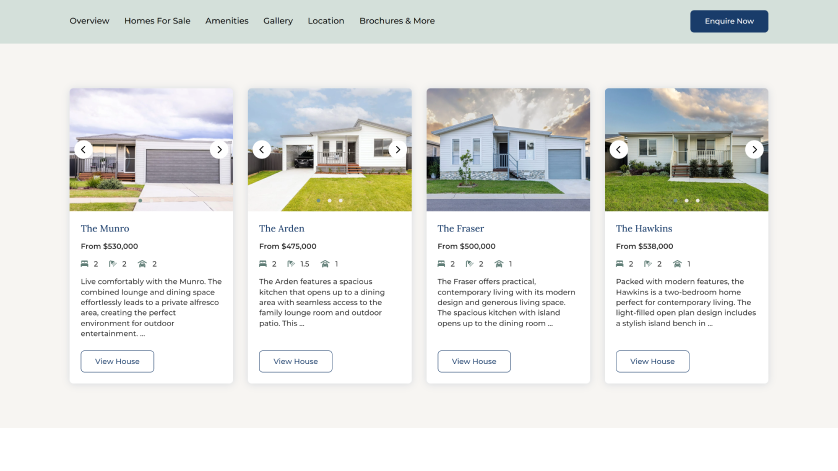
Task: Select last carousel dot on The Arden
Action: pos(341,200)
